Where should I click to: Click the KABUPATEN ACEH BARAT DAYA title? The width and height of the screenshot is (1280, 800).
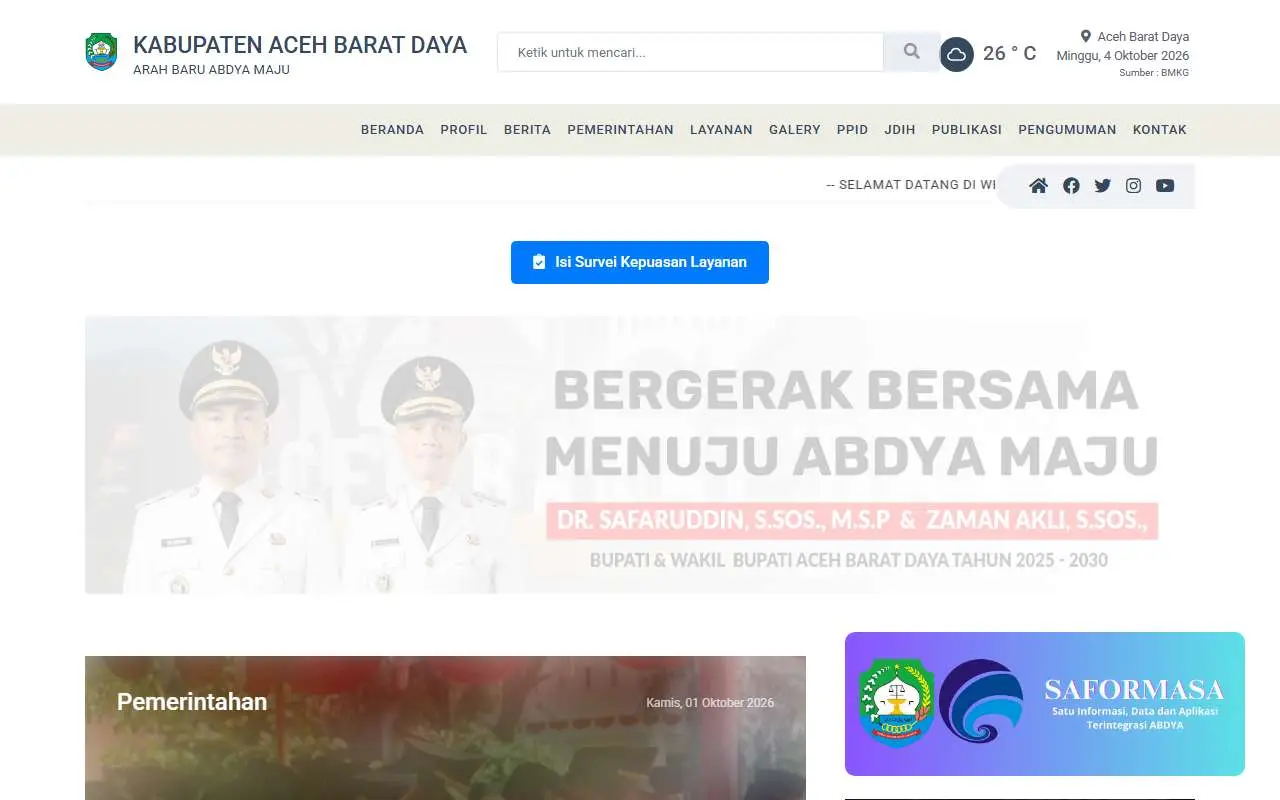[300, 45]
